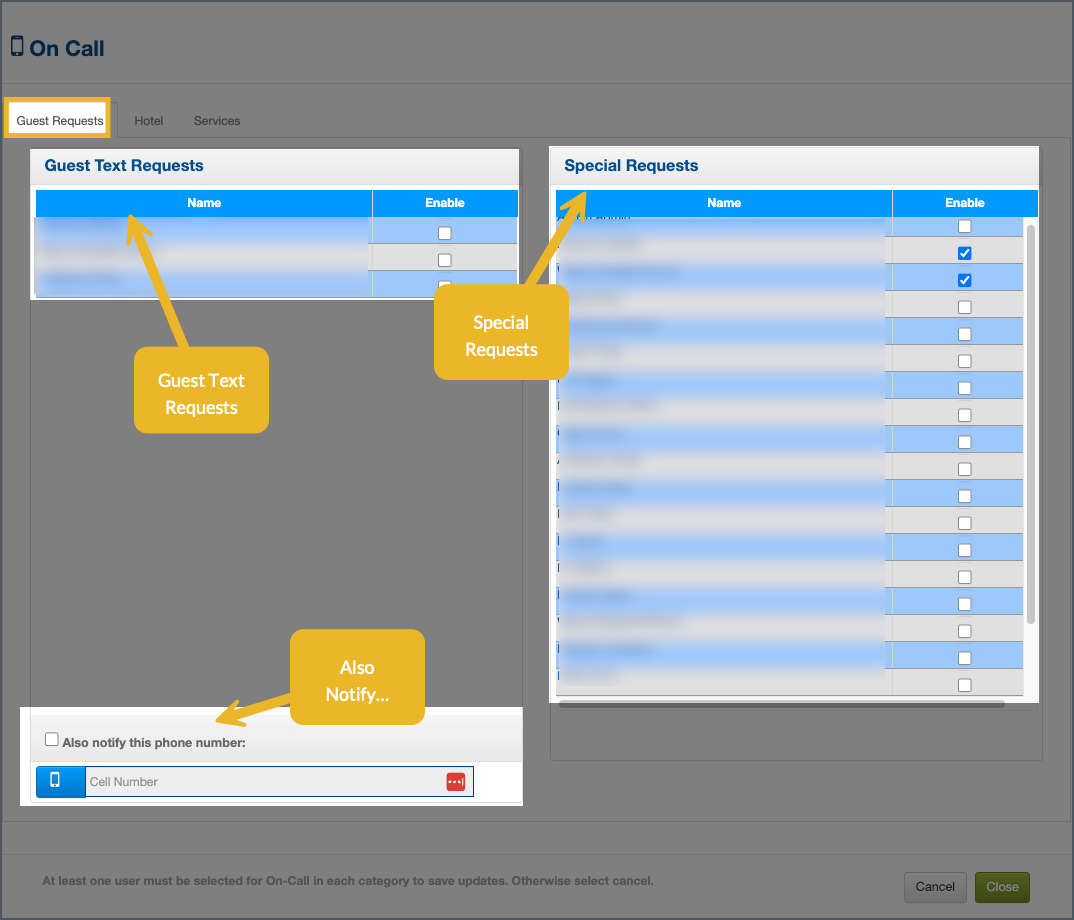Click the green Close button
1074x920 pixels.
click(1001, 886)
